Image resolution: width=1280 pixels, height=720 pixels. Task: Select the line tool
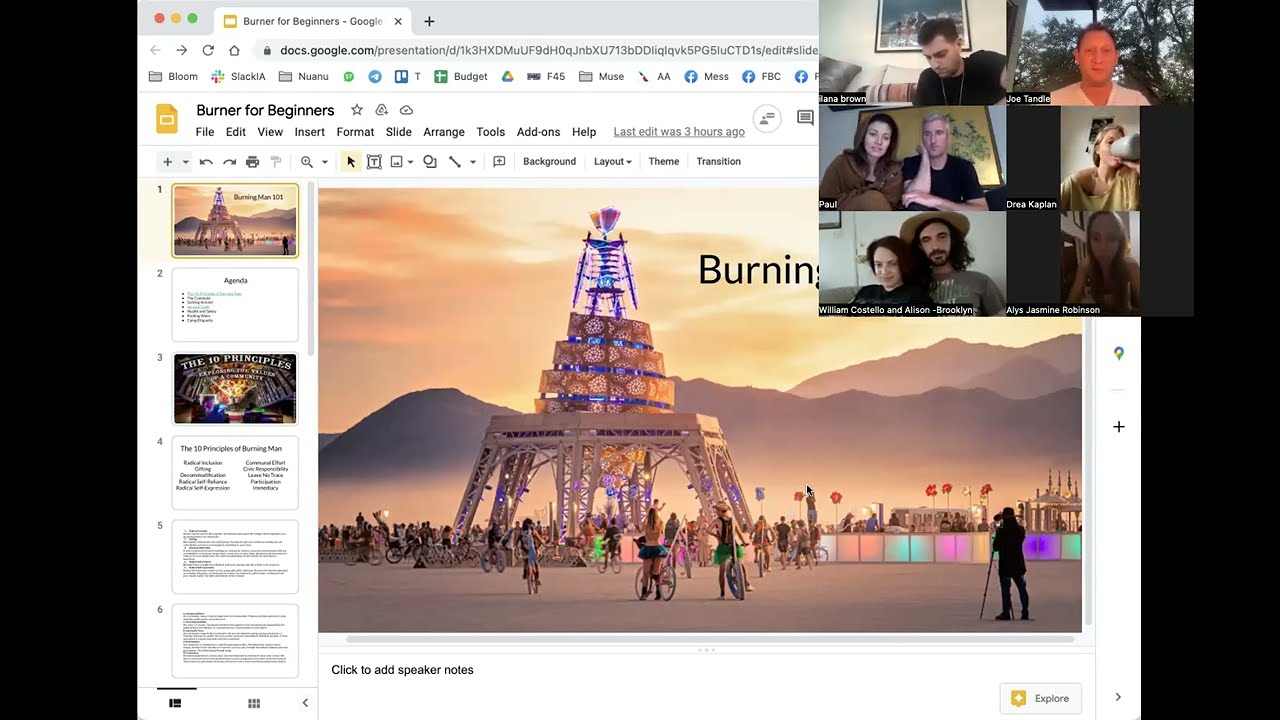click(x=455, y=162)
